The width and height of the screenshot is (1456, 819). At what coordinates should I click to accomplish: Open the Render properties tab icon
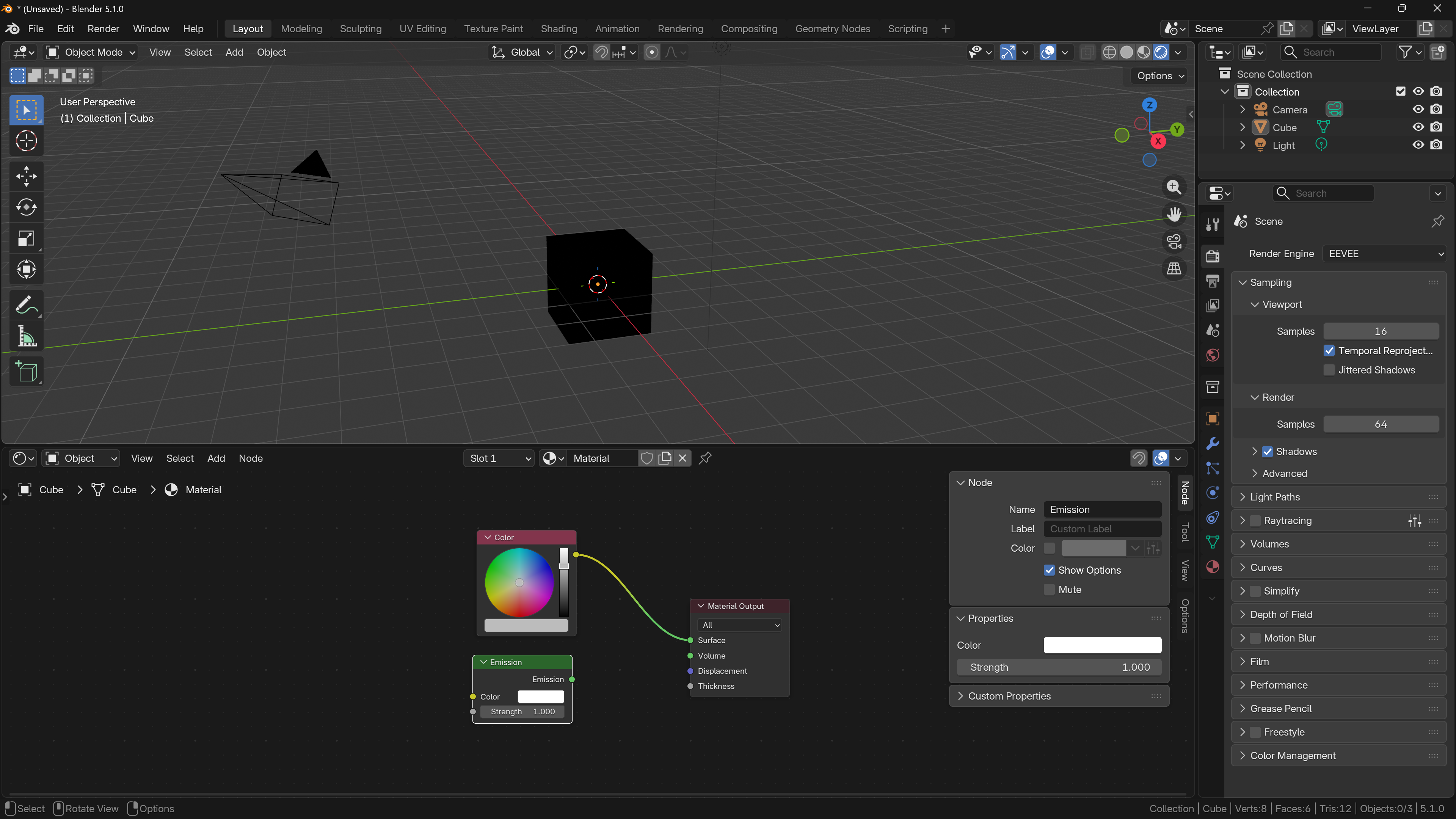coord(1213,256)
